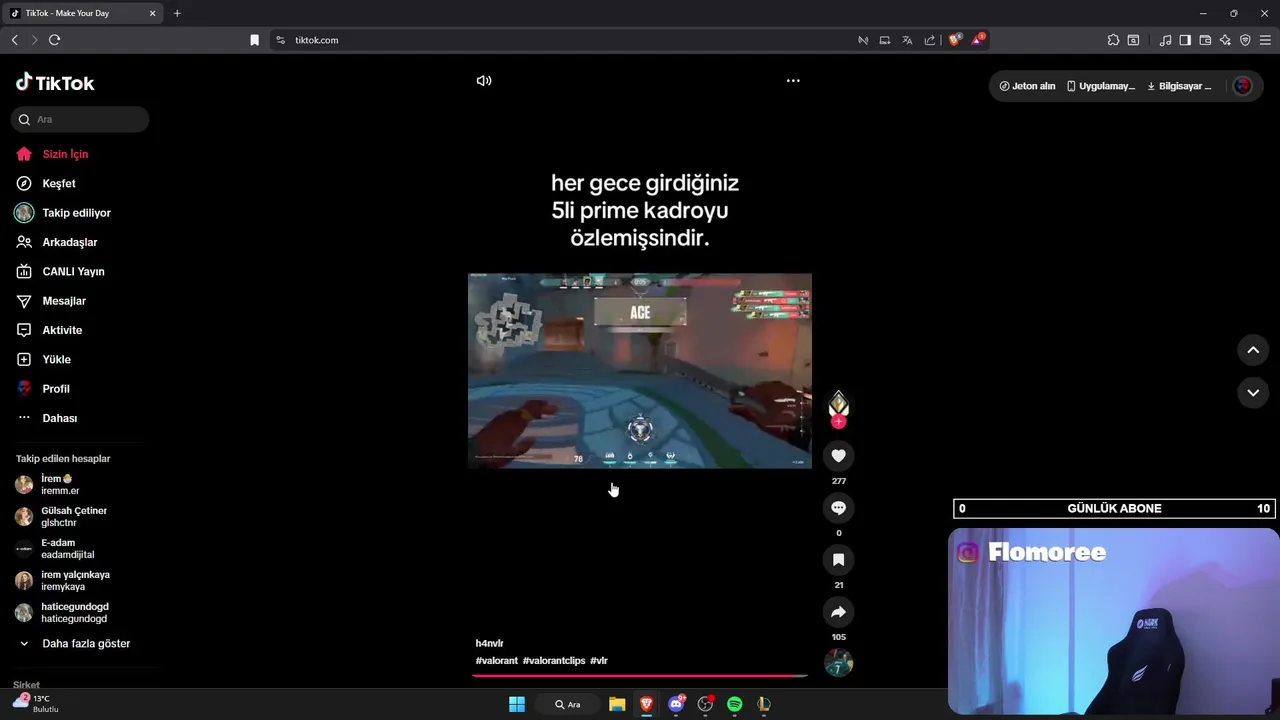This screenshot has width=1280, height=720.
Task: Open followed account iremm.er
Action: [60, 485]
